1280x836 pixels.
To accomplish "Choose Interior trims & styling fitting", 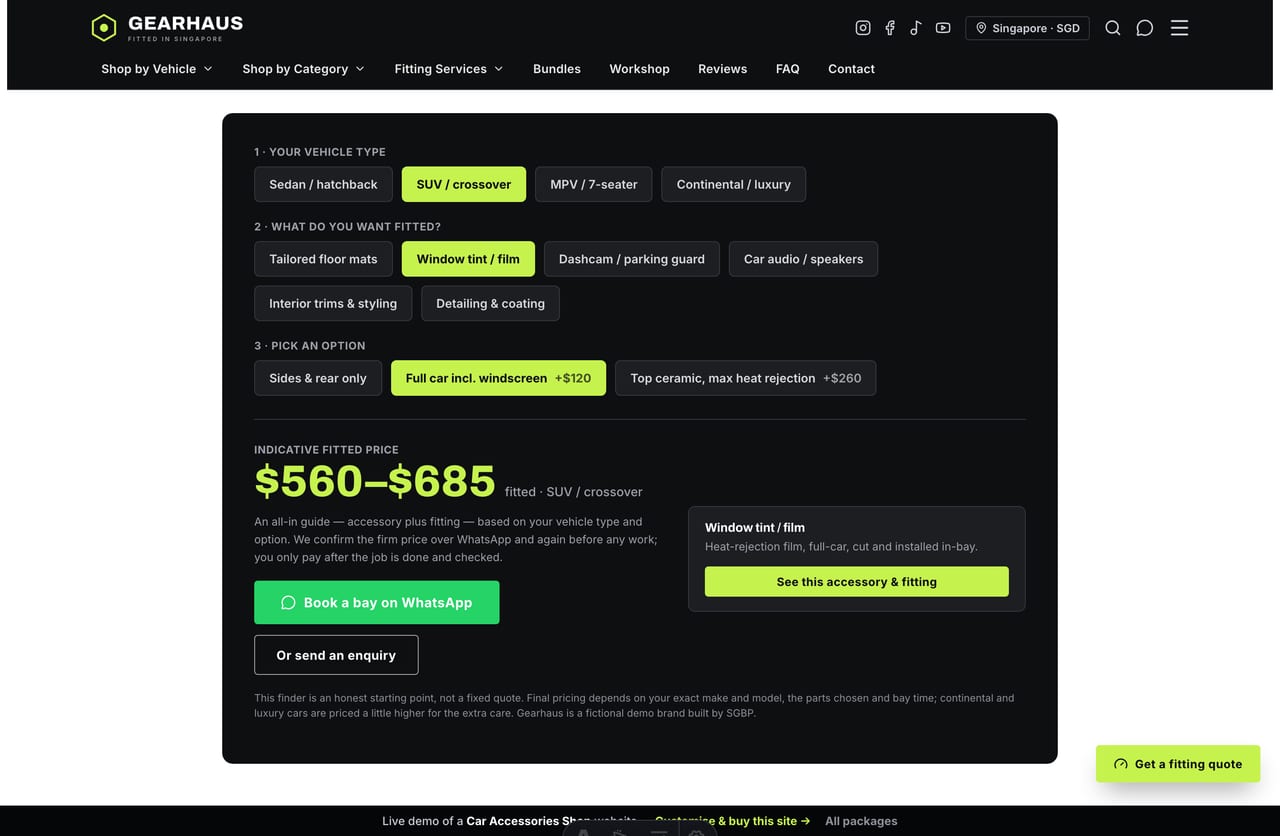I will [x=333, y=303].
